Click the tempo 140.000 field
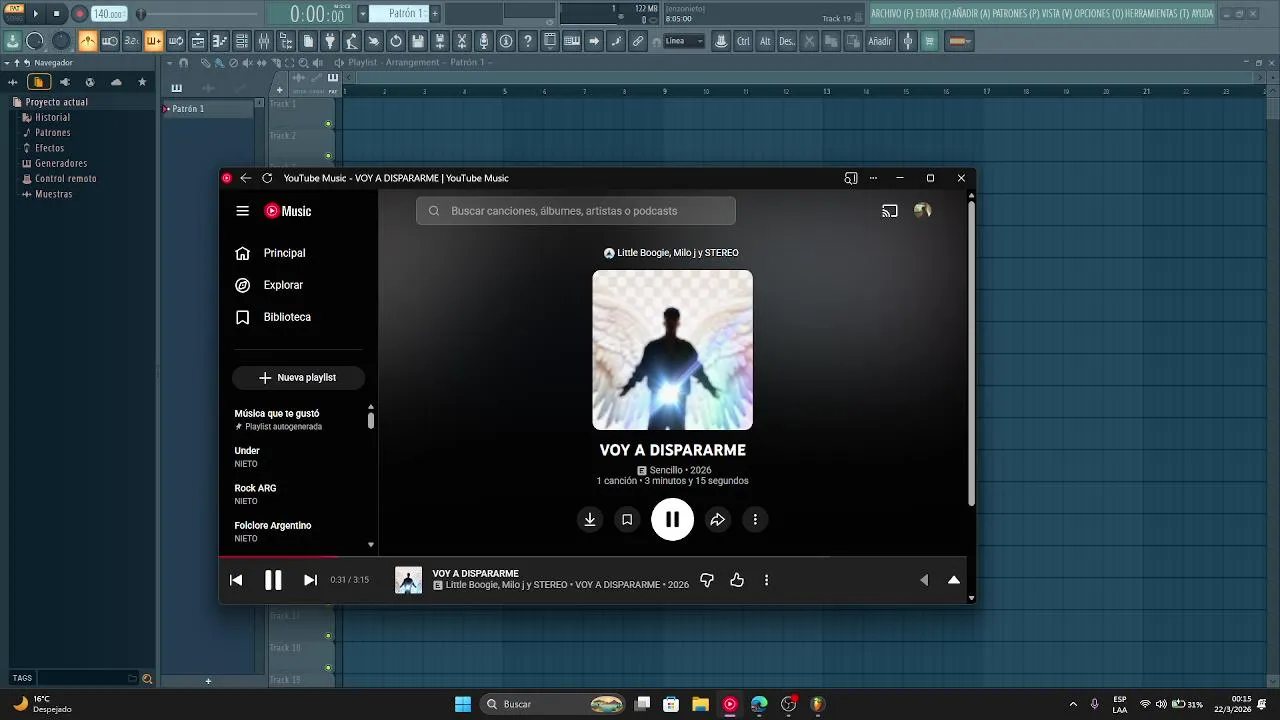This screenshot has height=720, width=1280. [109, 14]
